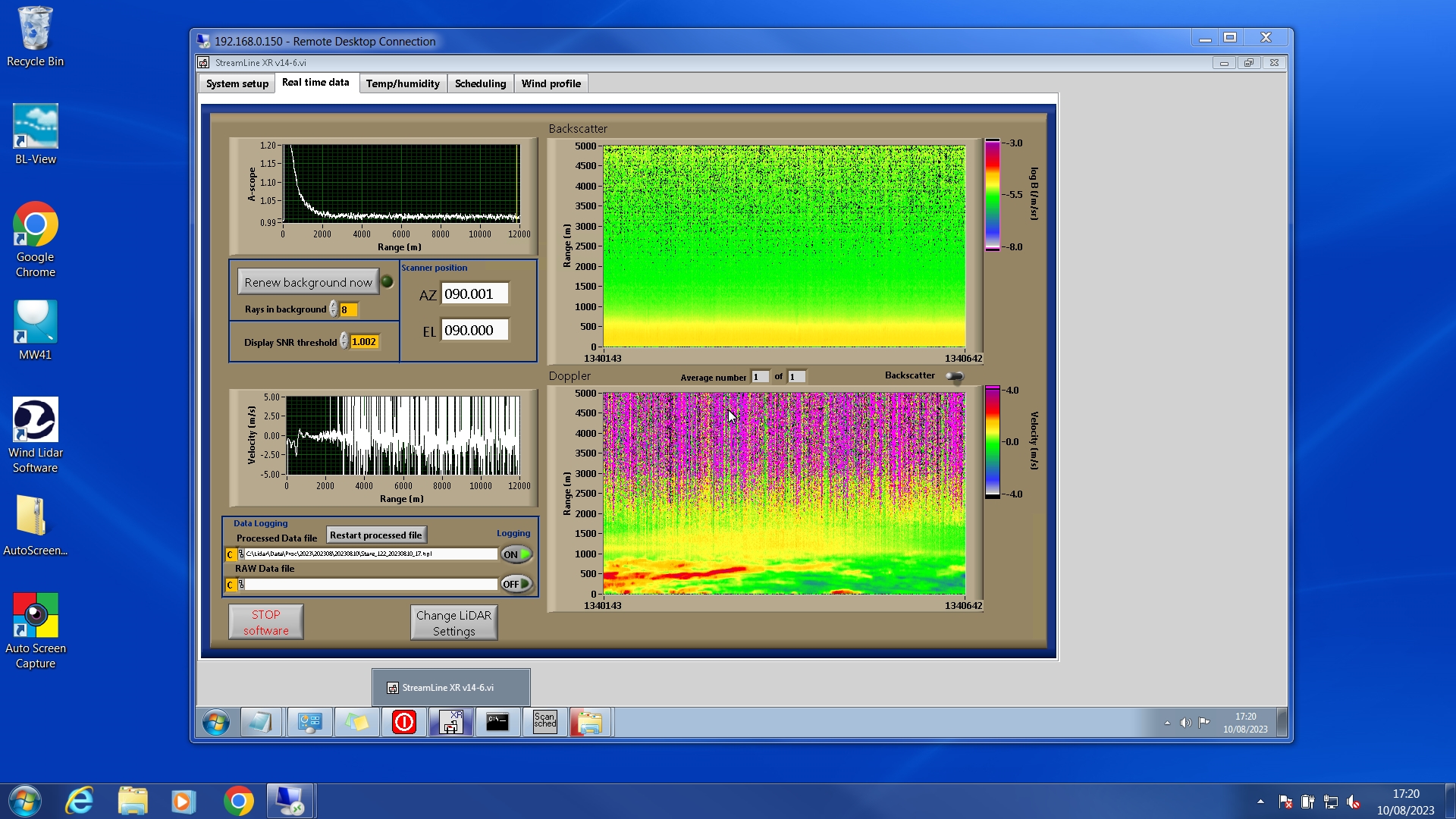Open command prompt icon in remote taskbar
Screen dimensions: 1456x819
[x=497, y=722]
